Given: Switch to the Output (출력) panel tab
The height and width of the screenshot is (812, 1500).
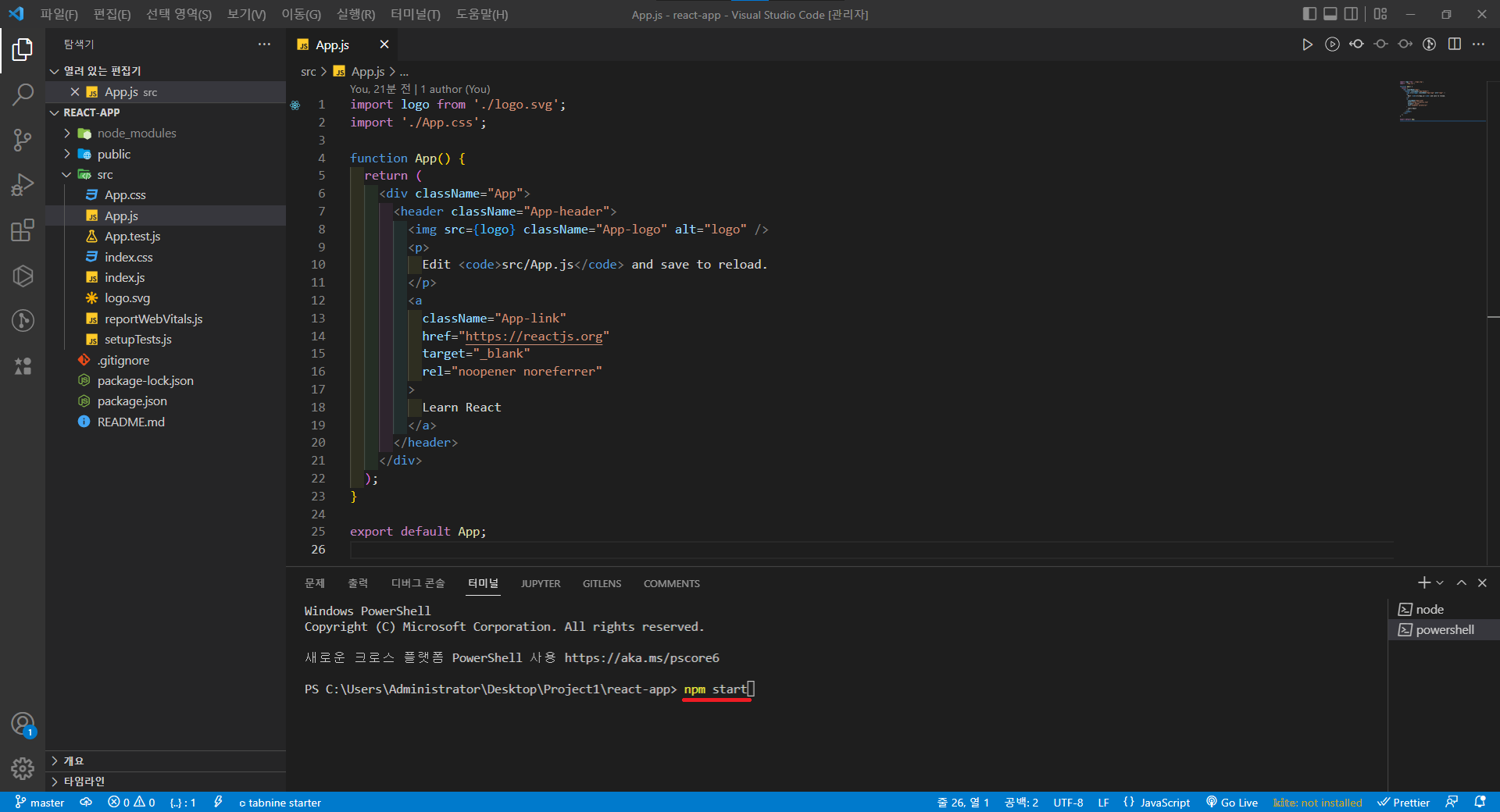Looking at the screenshot, I should coord(358,583).
